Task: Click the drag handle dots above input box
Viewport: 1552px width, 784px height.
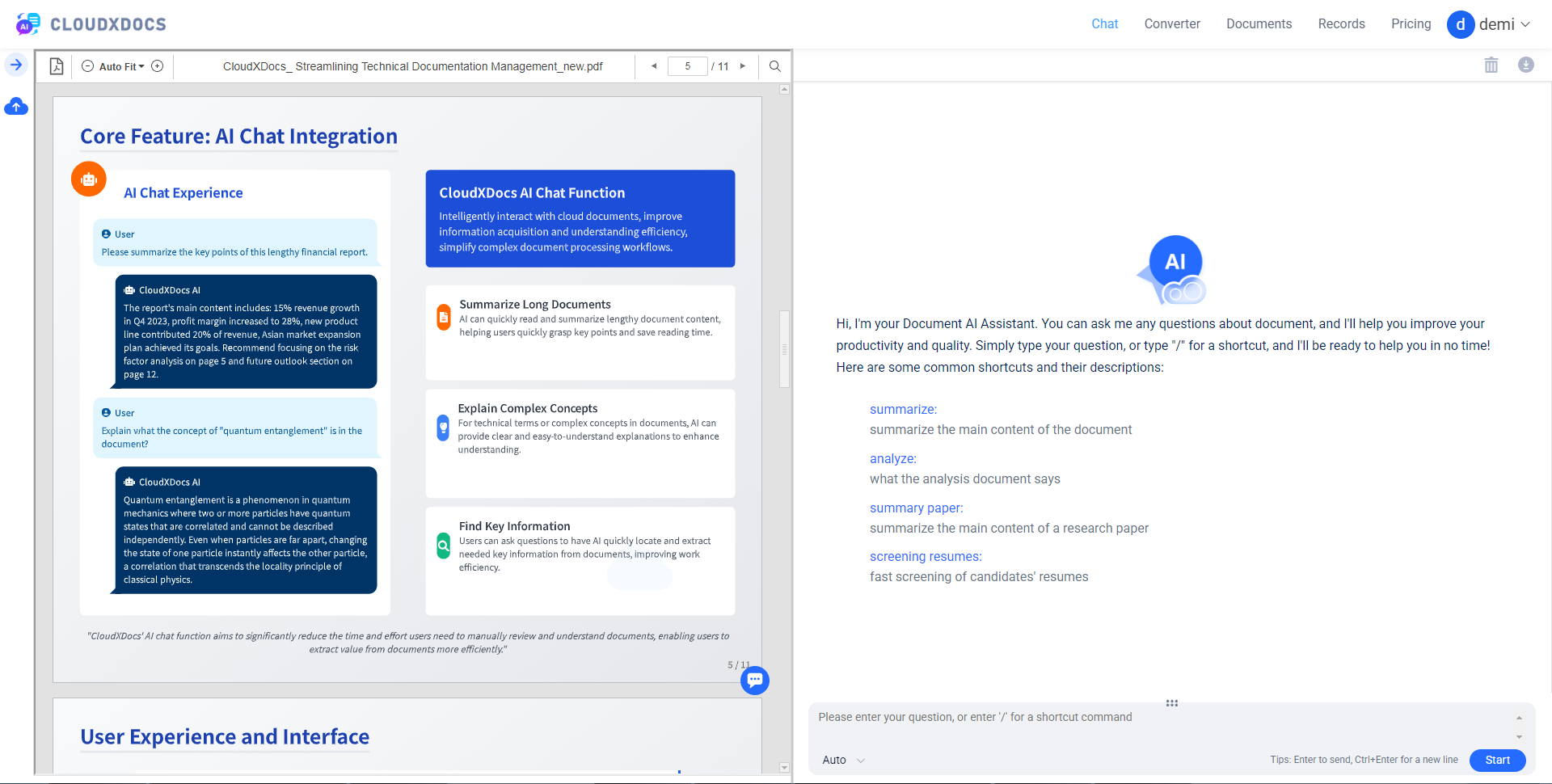Action: coord(1172,703)
